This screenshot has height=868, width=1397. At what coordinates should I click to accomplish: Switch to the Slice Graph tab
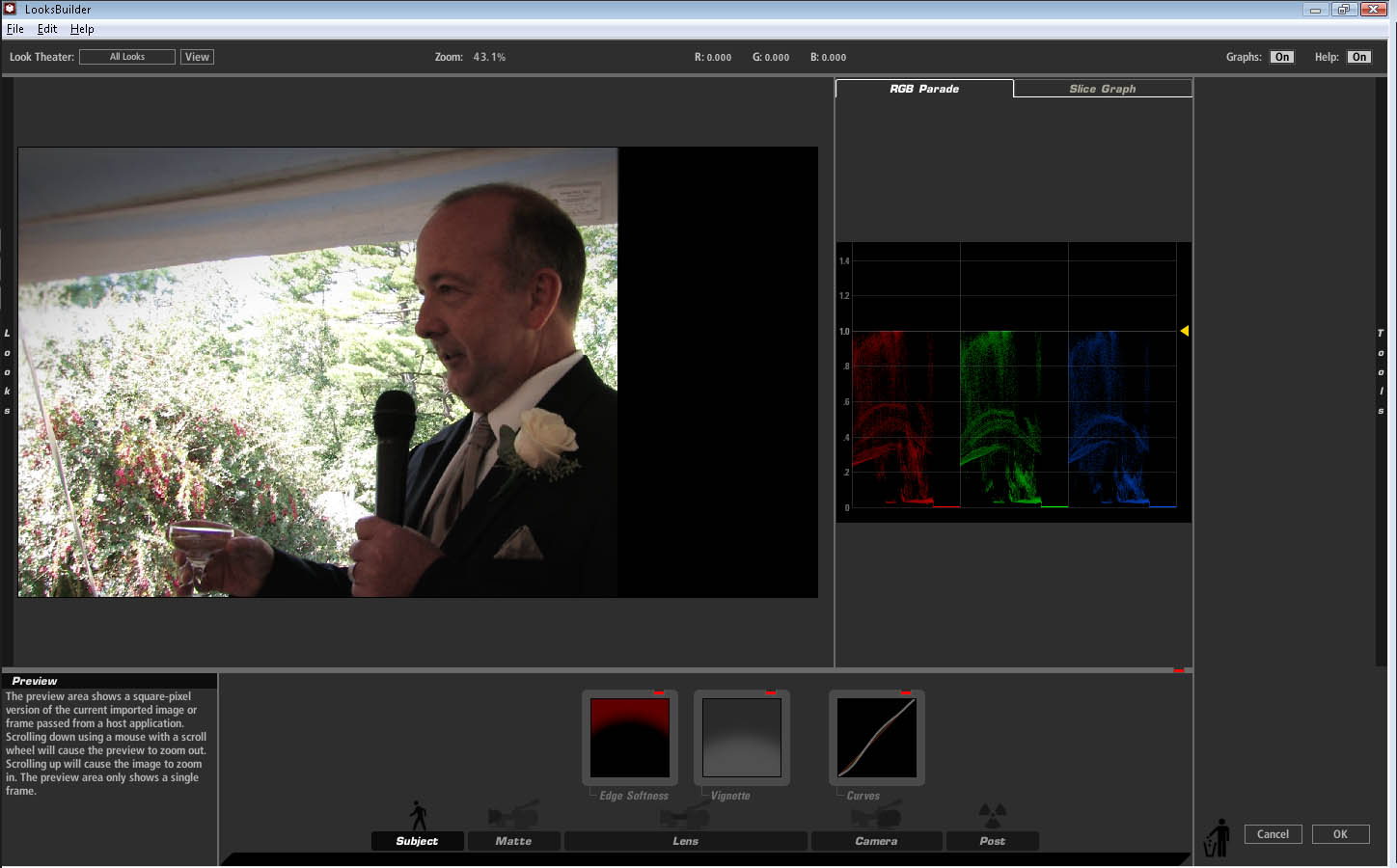pos(1102,89)
